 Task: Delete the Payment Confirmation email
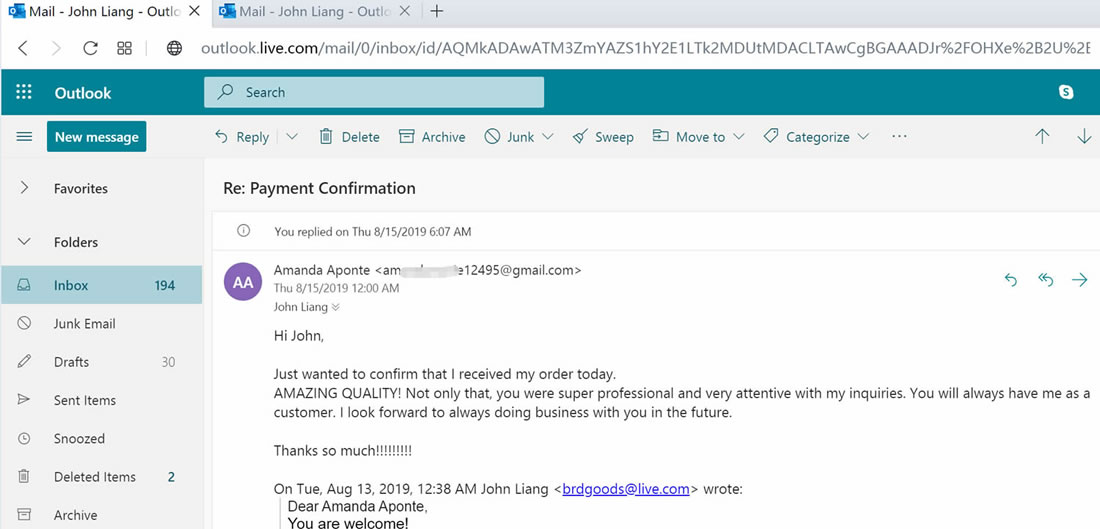349,137
